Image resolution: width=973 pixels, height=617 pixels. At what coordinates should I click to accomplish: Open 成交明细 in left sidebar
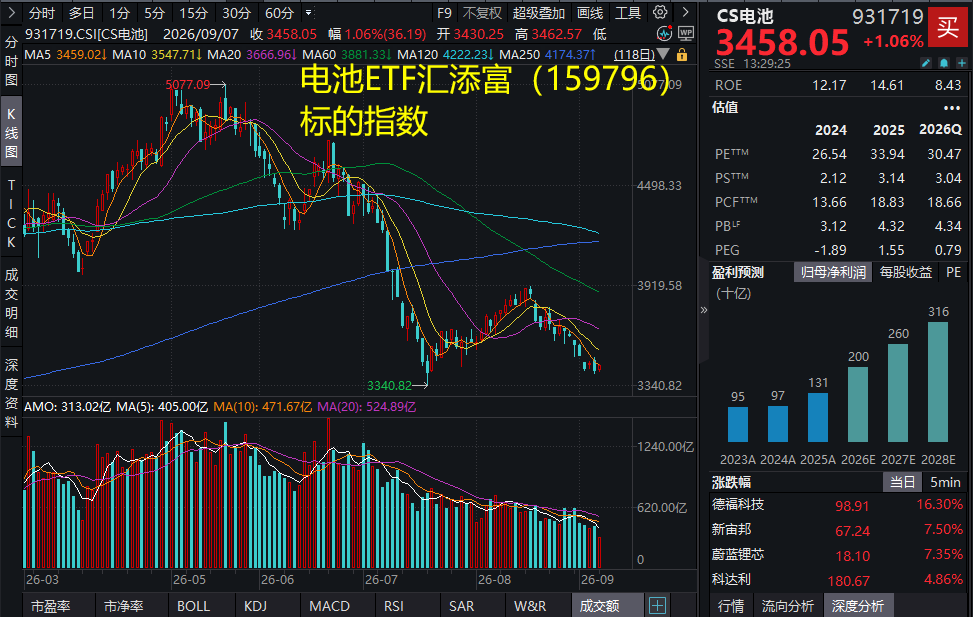[x=11, y=304]
